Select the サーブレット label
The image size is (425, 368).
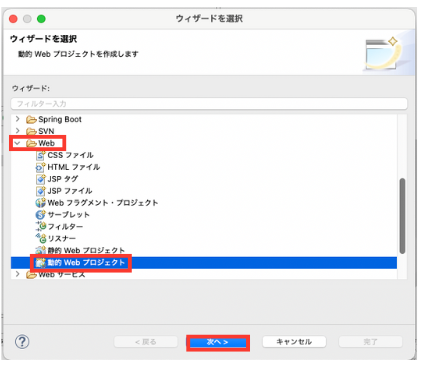click(69, 215)
